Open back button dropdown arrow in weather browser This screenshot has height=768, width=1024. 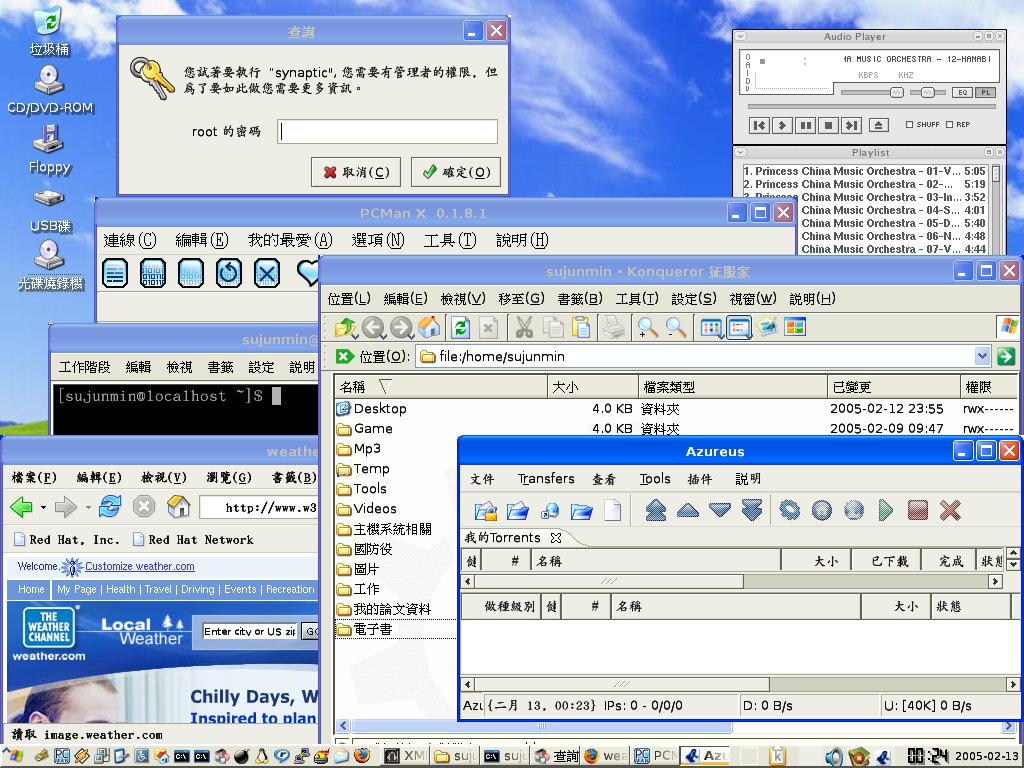[43, 507]
